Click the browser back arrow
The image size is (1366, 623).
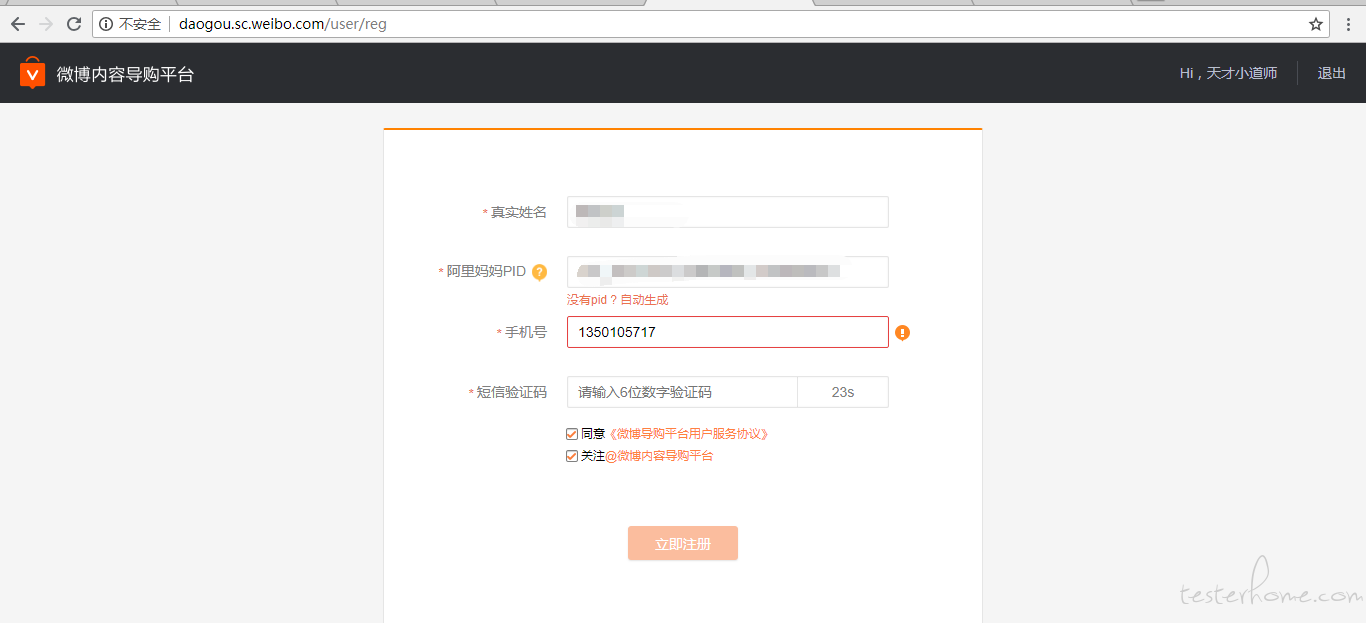[17, 24]
